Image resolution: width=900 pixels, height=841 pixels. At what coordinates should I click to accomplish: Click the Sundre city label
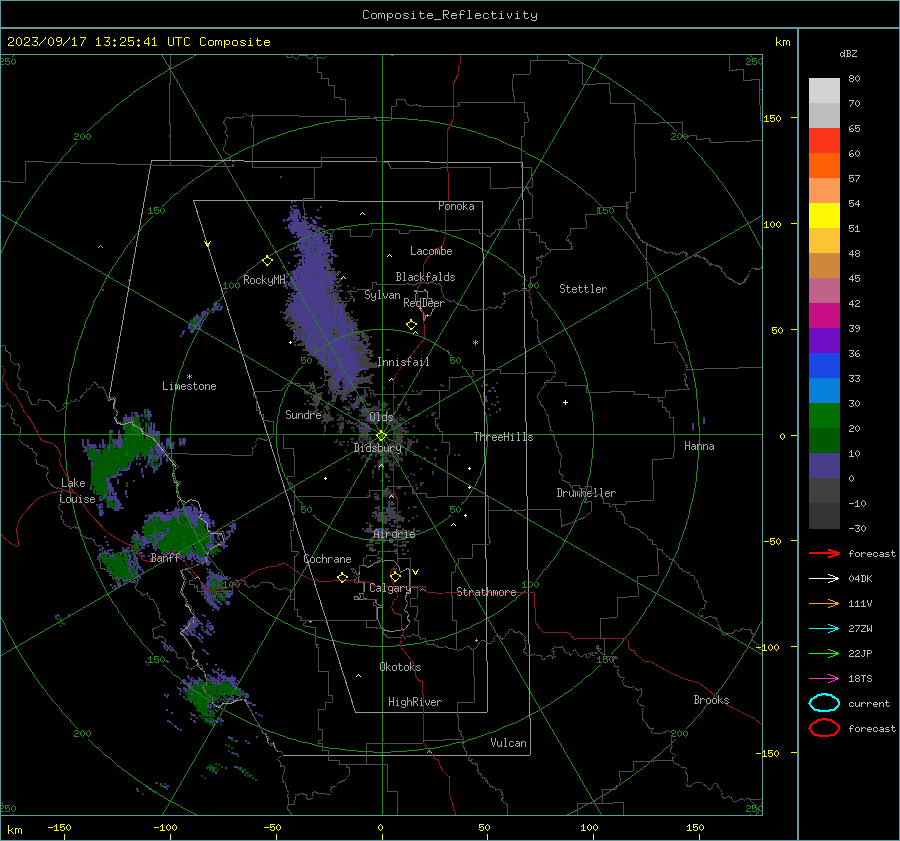click(x=303, y=415)
